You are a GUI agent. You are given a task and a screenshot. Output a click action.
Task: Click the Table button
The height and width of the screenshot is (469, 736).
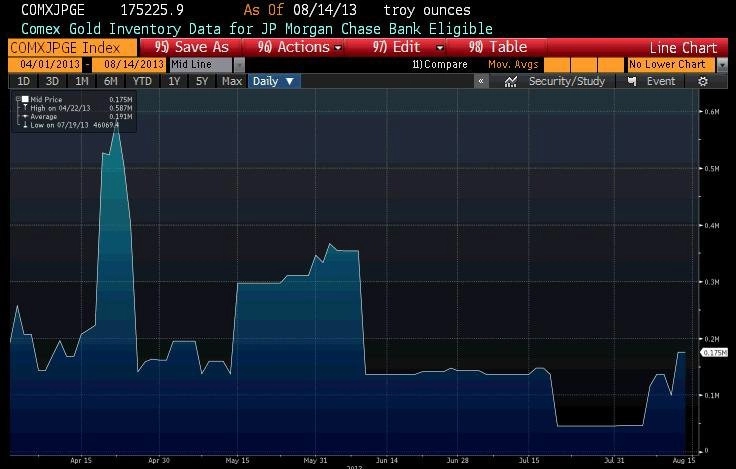click(x=498, y=47)
